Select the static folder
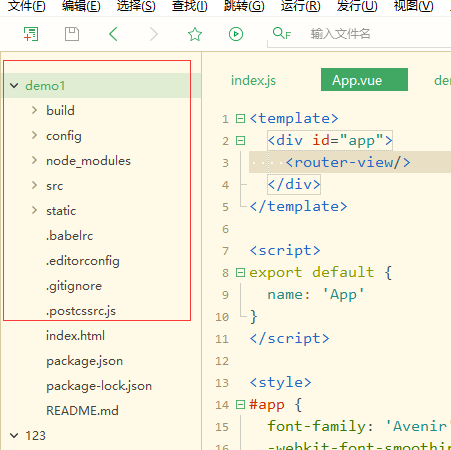 pos(61,211)
